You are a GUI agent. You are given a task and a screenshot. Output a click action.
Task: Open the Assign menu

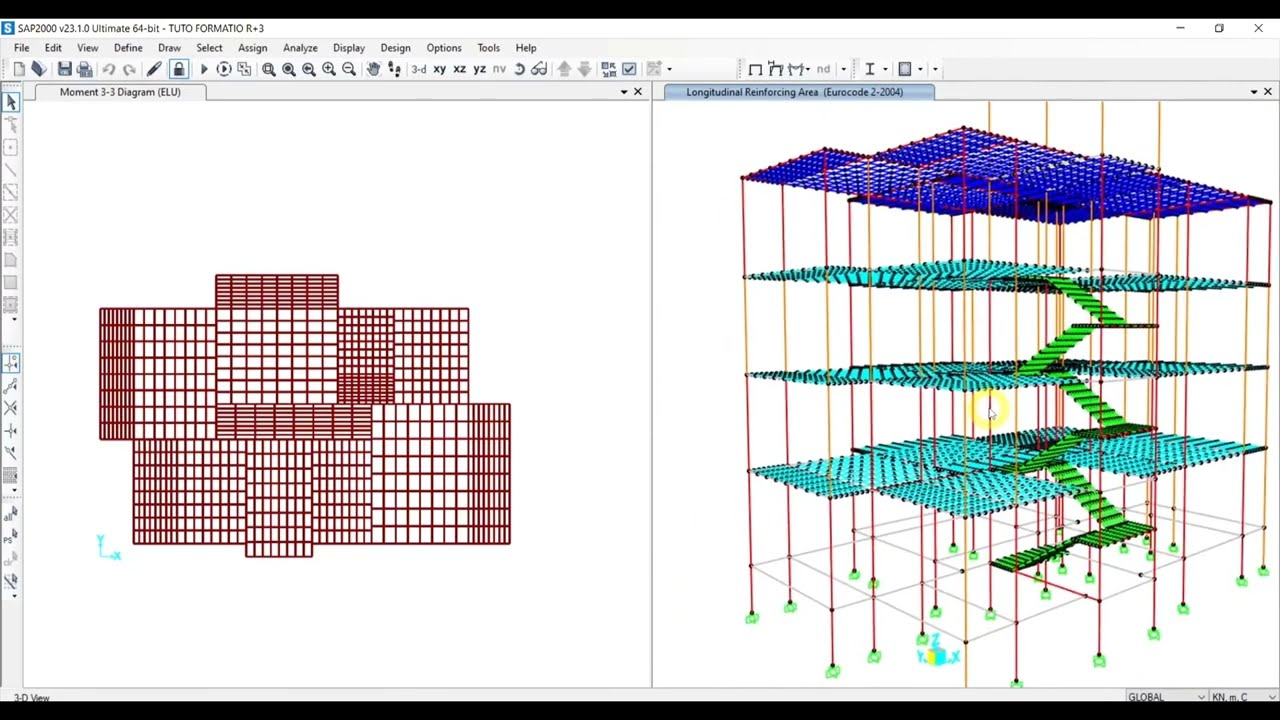252,48
